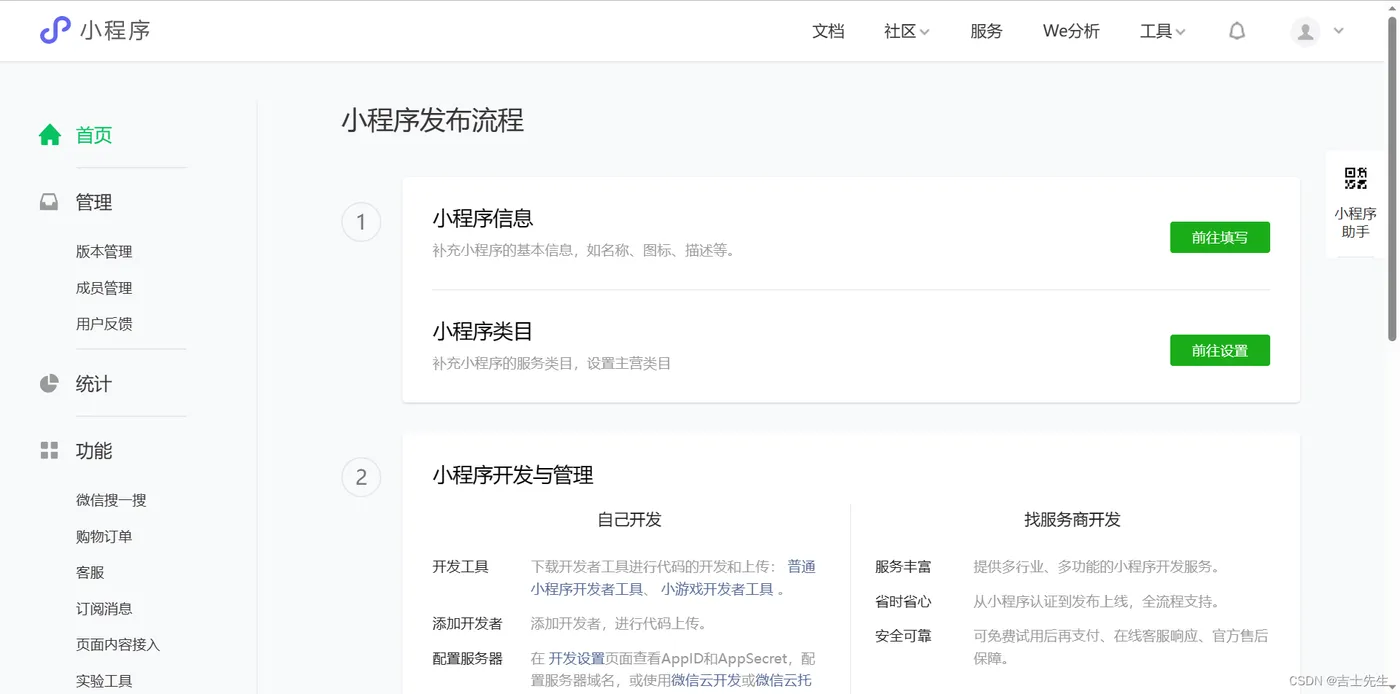
Task: Click the 前往填写 button
Action: click(x=1220, y=238)
